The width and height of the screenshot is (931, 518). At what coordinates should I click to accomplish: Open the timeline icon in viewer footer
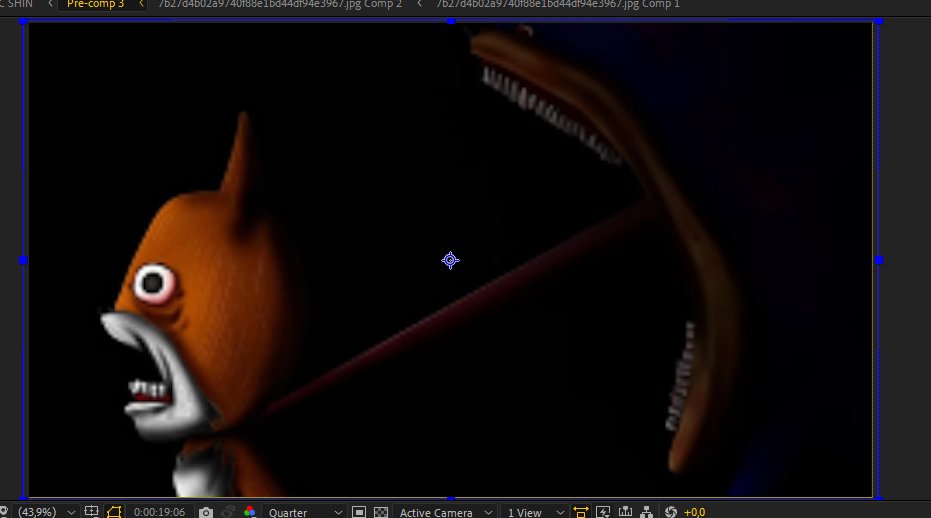625,512
